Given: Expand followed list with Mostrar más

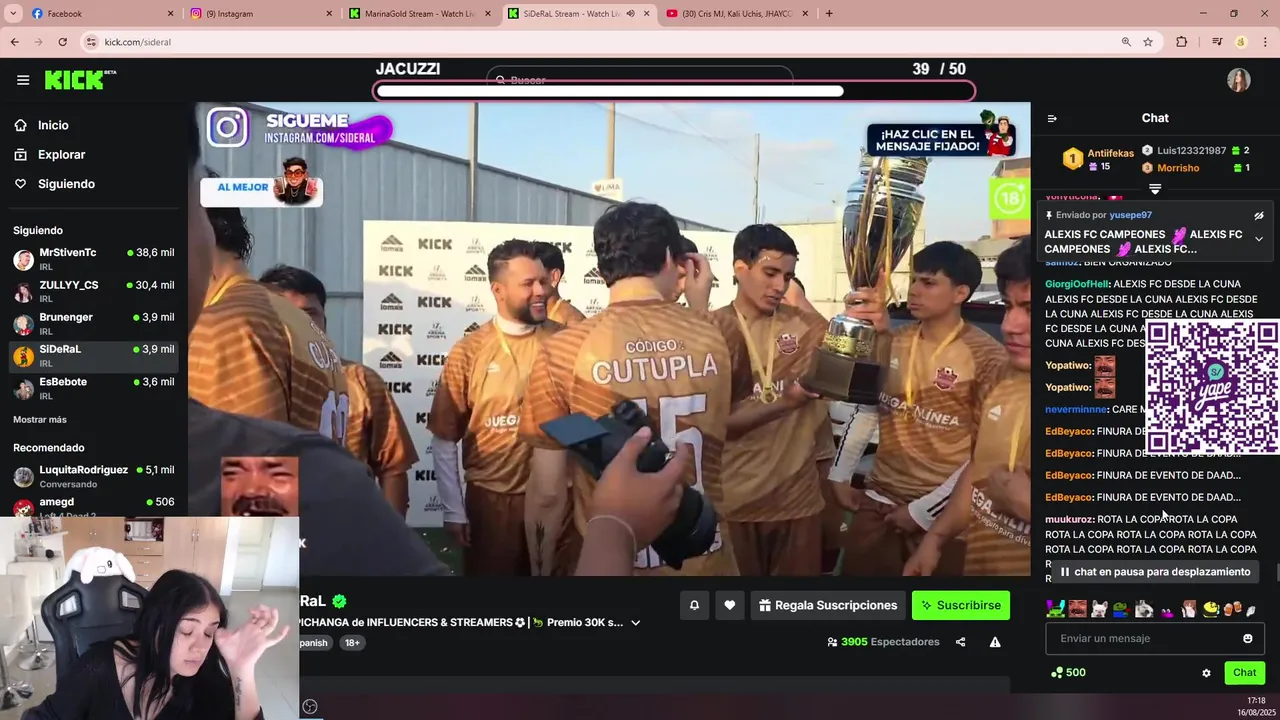Looking at the screenshot, I should [40, 419].
